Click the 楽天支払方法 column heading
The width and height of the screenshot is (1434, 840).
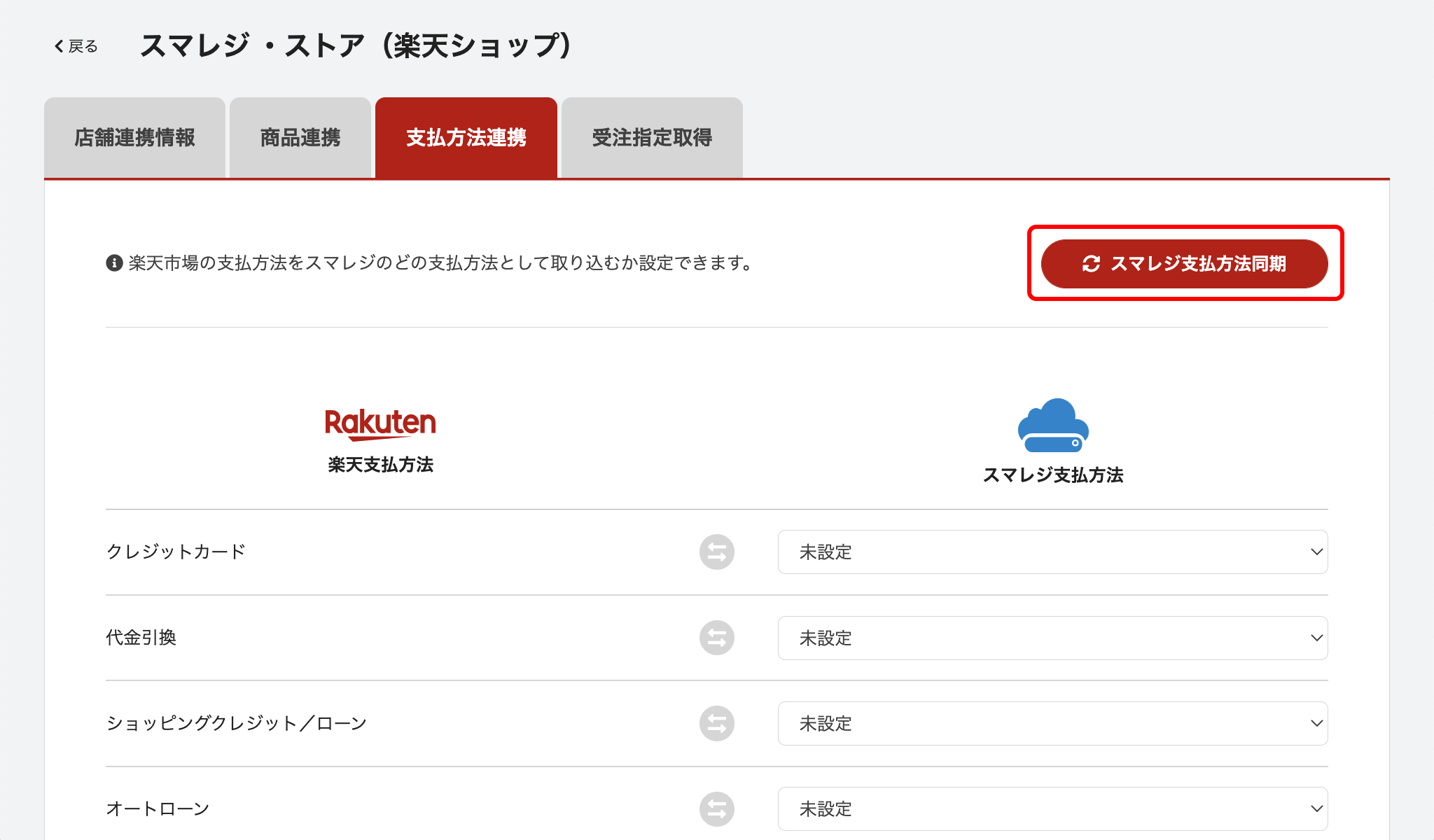point(380,465)
